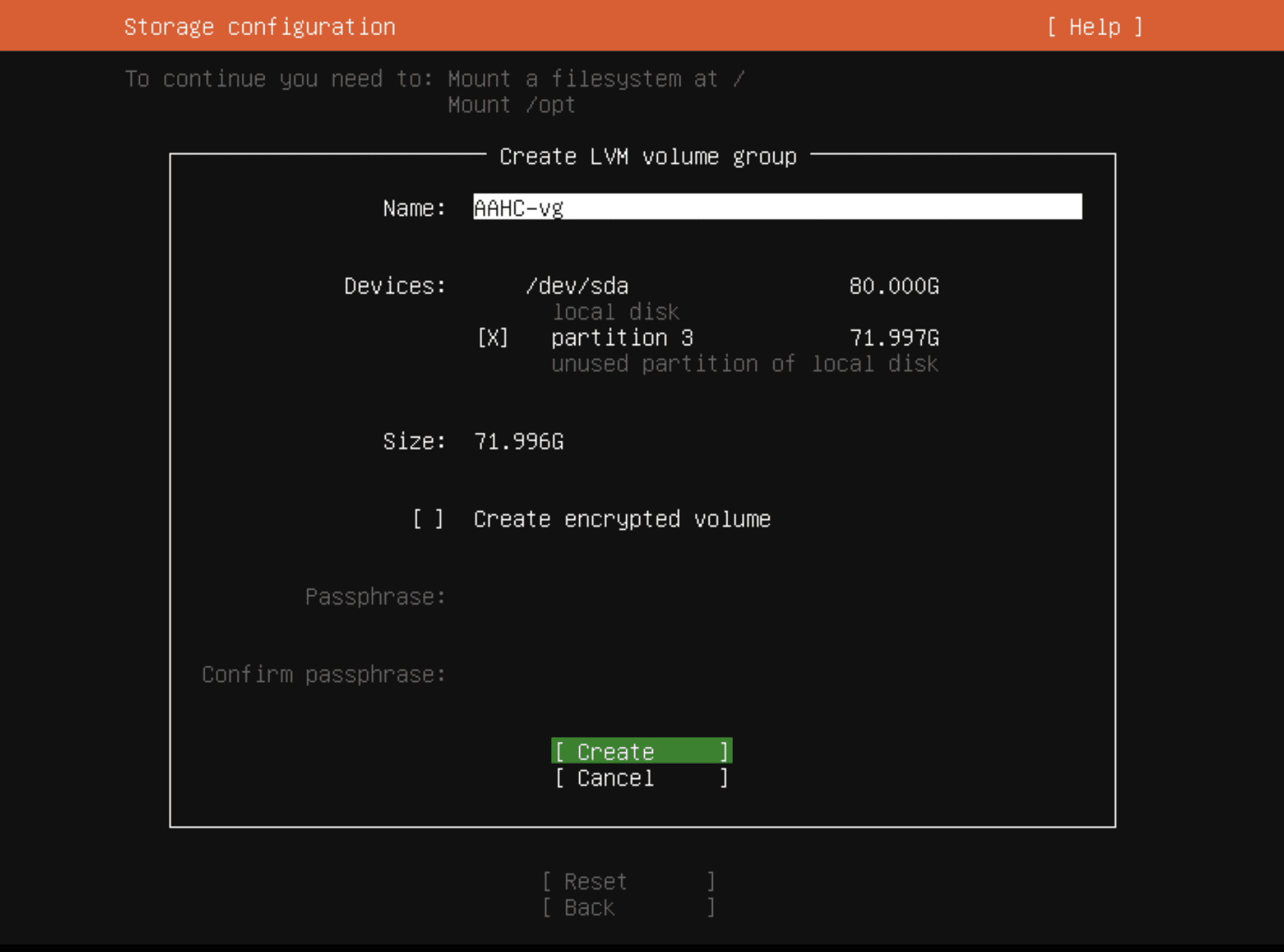Focus the Passphrase entry field
The height and width of the screenshot is (952, 1284).
(776, 597)
